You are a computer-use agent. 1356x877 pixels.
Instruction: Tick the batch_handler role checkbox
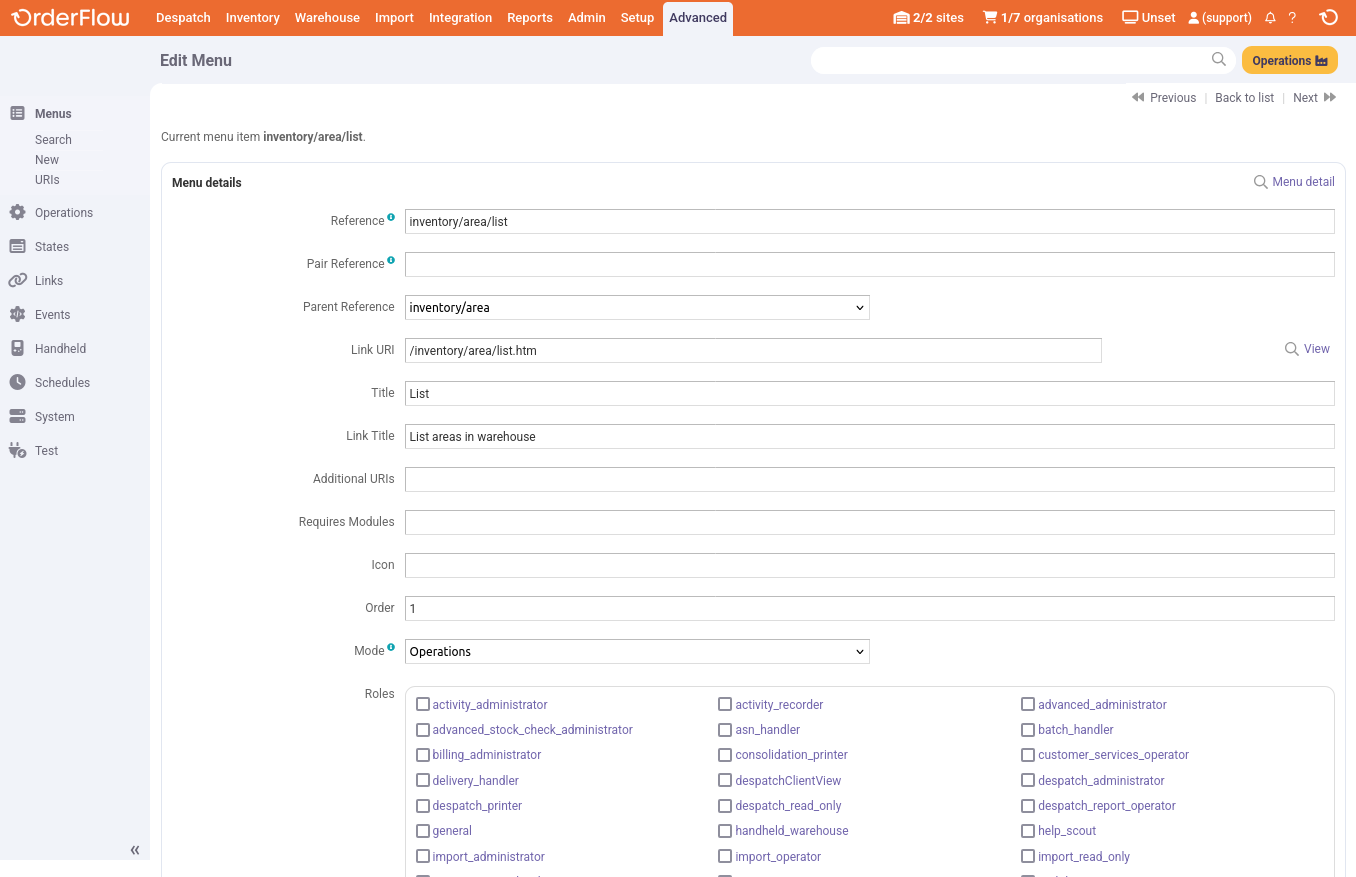click(1028, 730)
